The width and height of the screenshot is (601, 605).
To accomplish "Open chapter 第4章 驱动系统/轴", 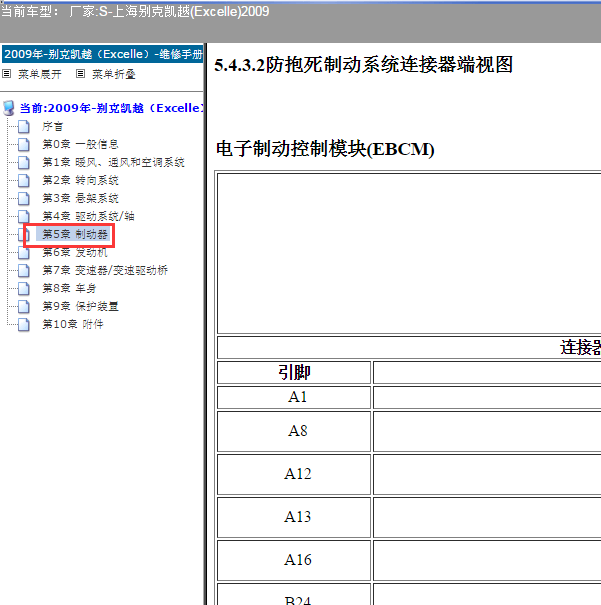I will tap(88, 216).
